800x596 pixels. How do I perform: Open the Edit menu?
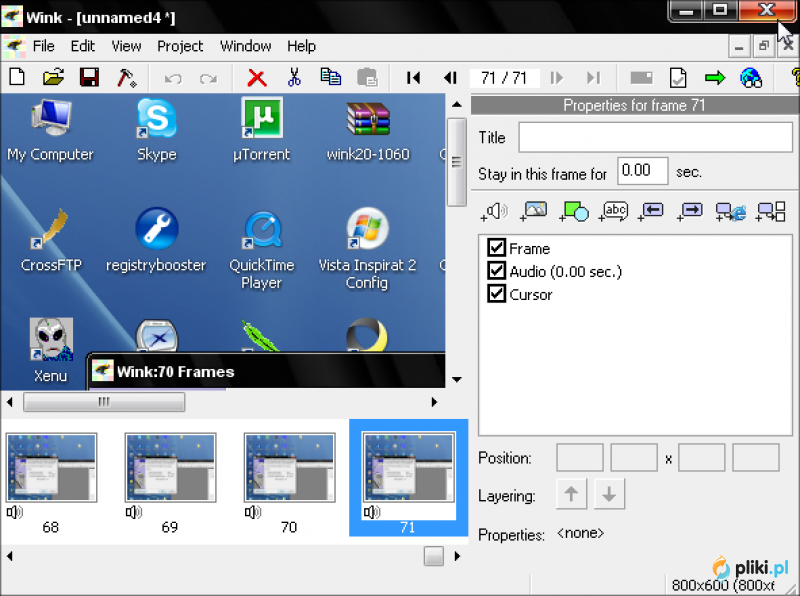[83, 46]
